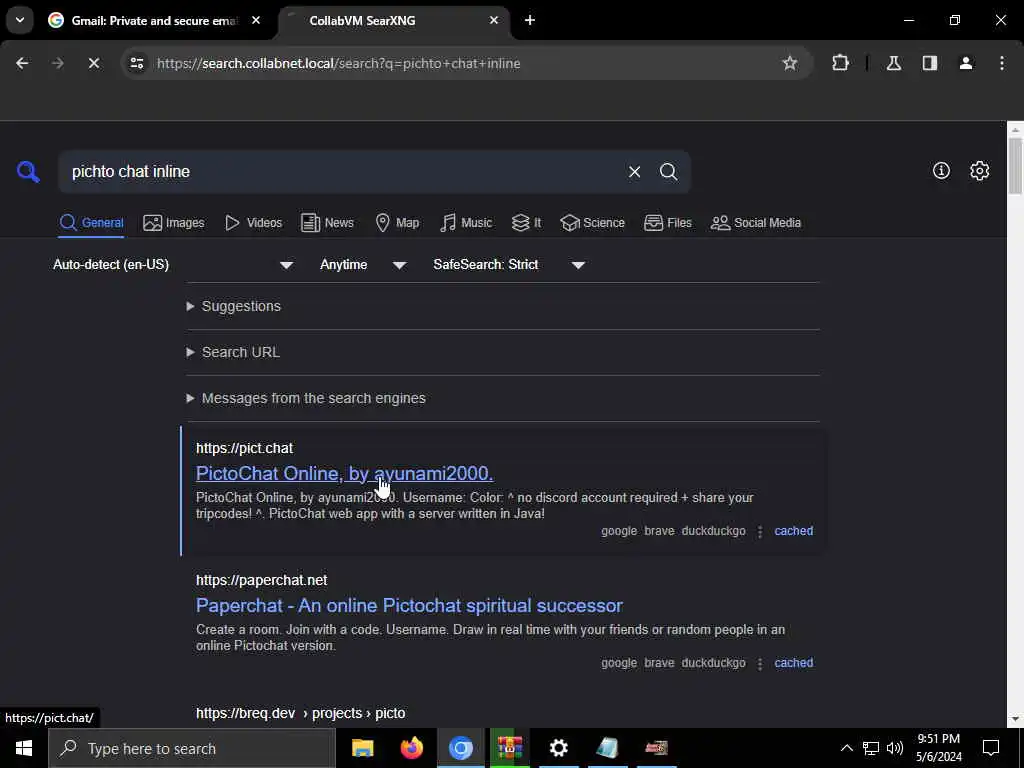The width and height of the screenshot is (1024, 768).
Task: Open Chrome Labs flask icon
Action: click(893, 63)
